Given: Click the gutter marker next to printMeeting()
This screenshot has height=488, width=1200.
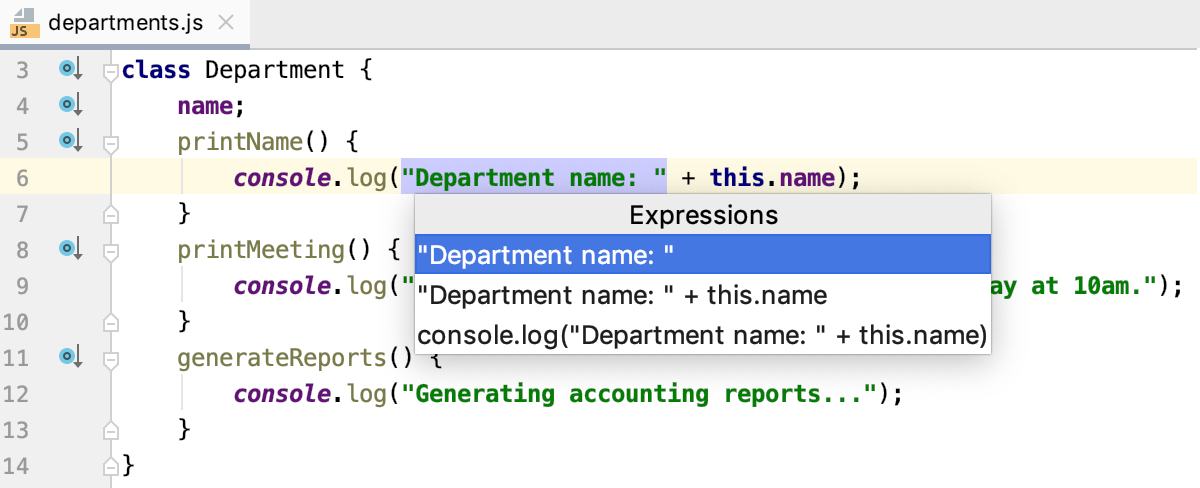Looking at the screenshot, I should [x=69, y=248].
